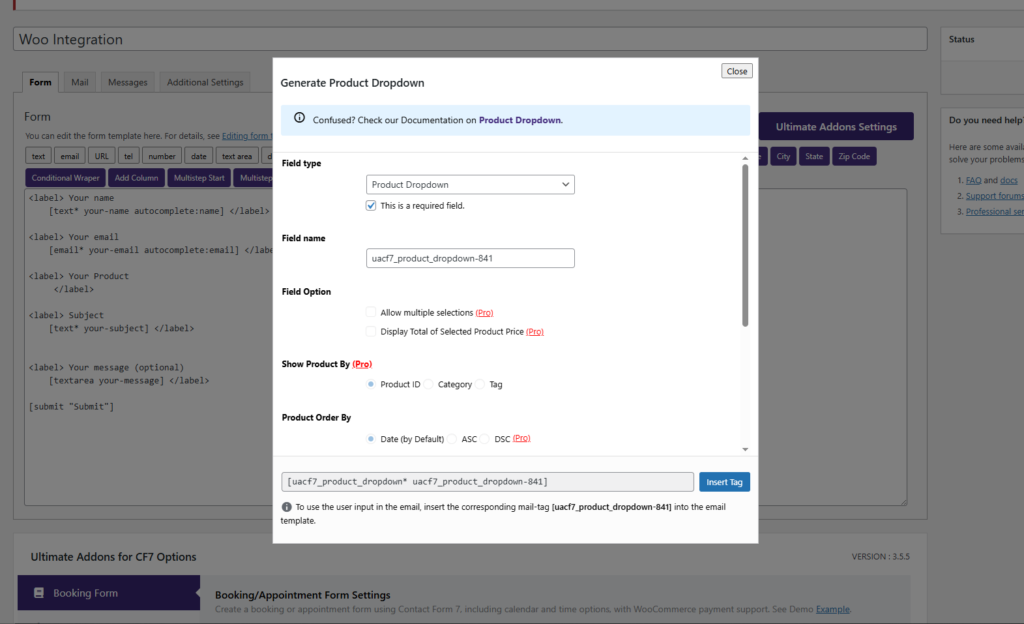Select Date (by Default) ordering
Viewport: 1024px width, 624px height.
point(371,439)
